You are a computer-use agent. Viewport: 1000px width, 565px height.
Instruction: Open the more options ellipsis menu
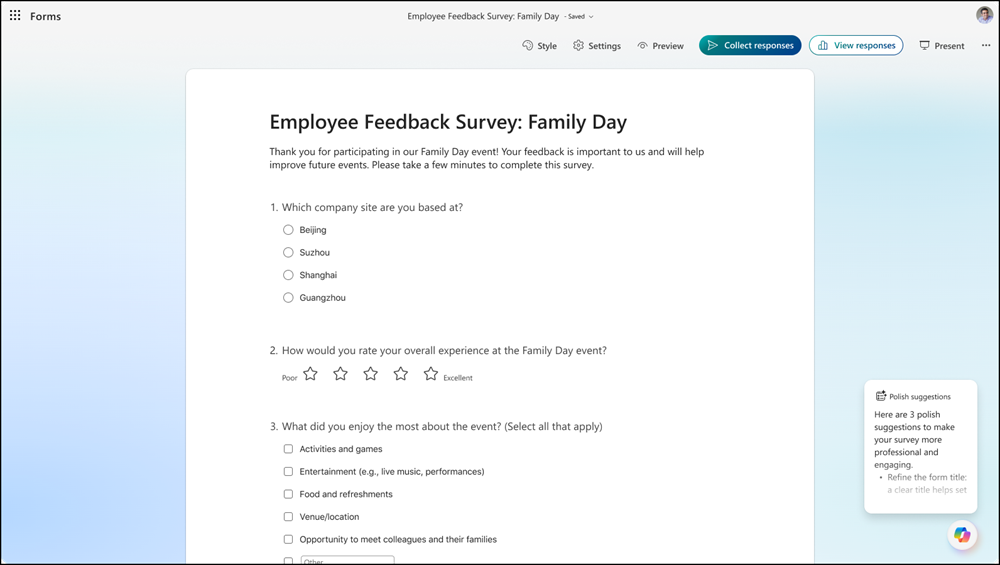986,45
